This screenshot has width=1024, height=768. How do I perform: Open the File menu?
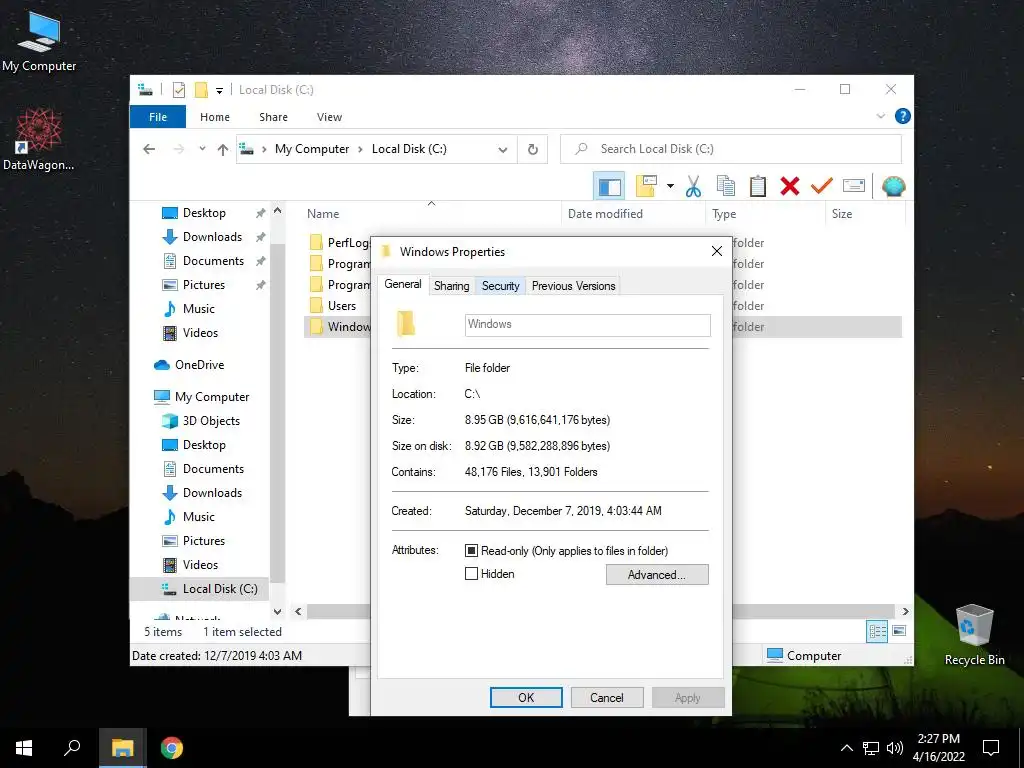(158, 117)
